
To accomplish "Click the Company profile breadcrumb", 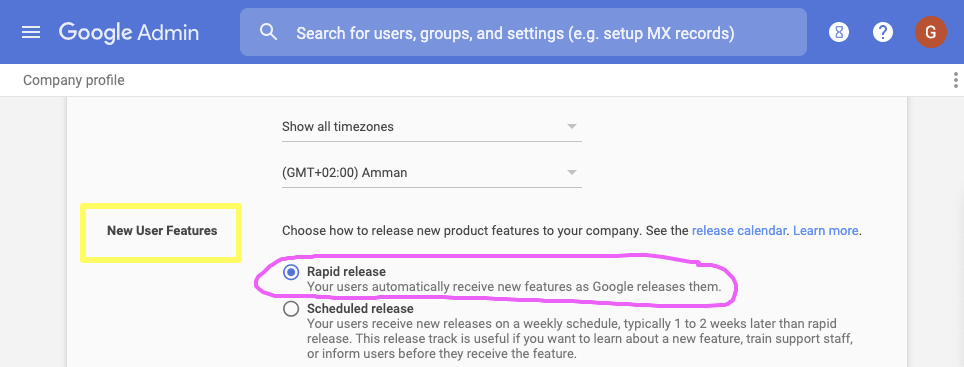I will coord(74,81).
